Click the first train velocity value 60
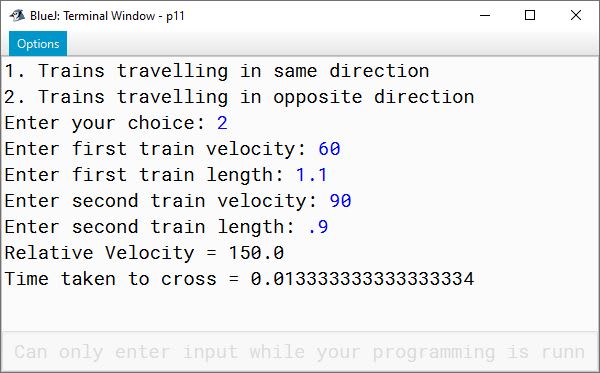Viewport: 600px width, 373px height. coord(329,149)
